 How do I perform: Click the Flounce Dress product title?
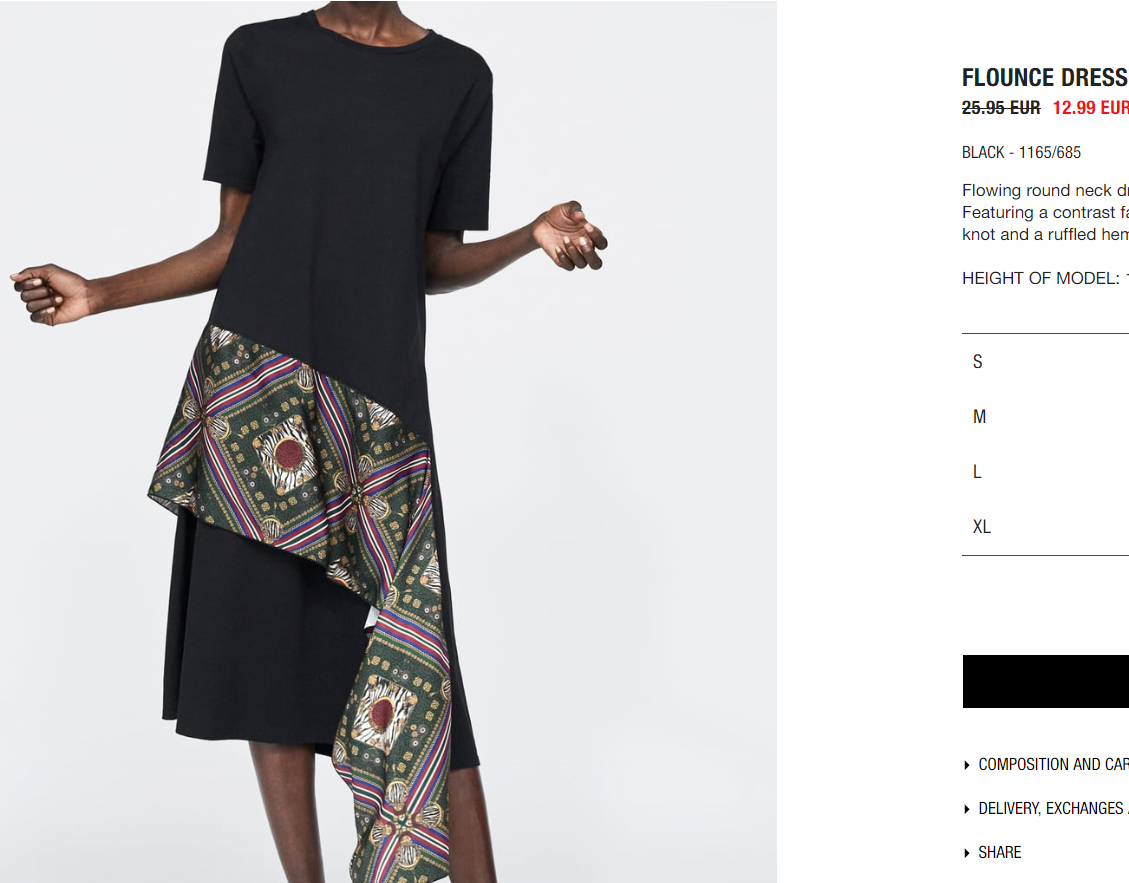click(x=1045, y=78)
